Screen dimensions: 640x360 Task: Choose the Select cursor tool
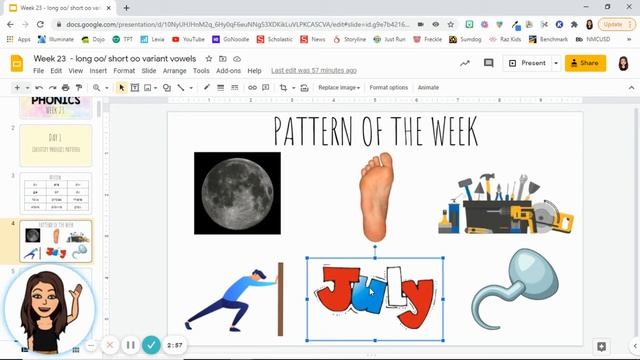pos(122,88)
